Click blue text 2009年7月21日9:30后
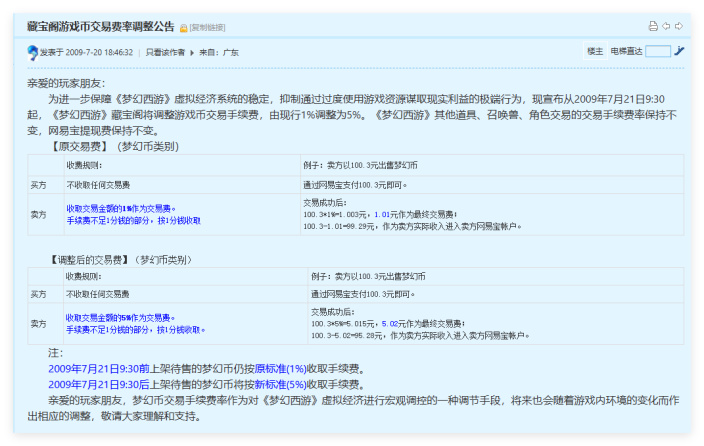Screen dimensions: 704x446 click(x=99, y=384)
